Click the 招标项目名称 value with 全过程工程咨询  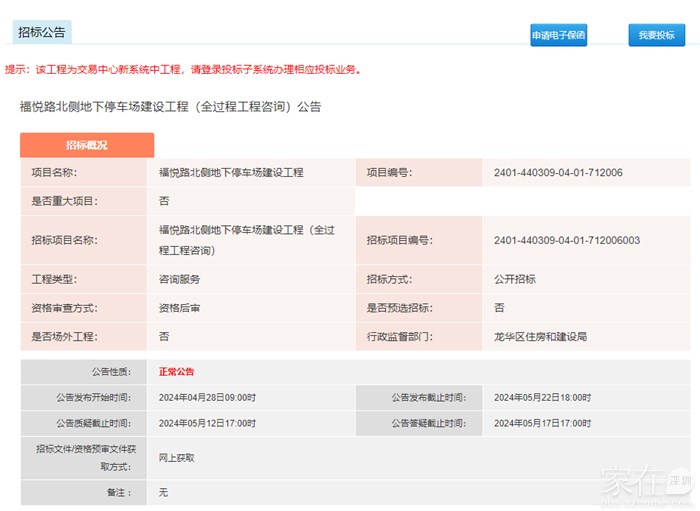(x=246, y=240)
